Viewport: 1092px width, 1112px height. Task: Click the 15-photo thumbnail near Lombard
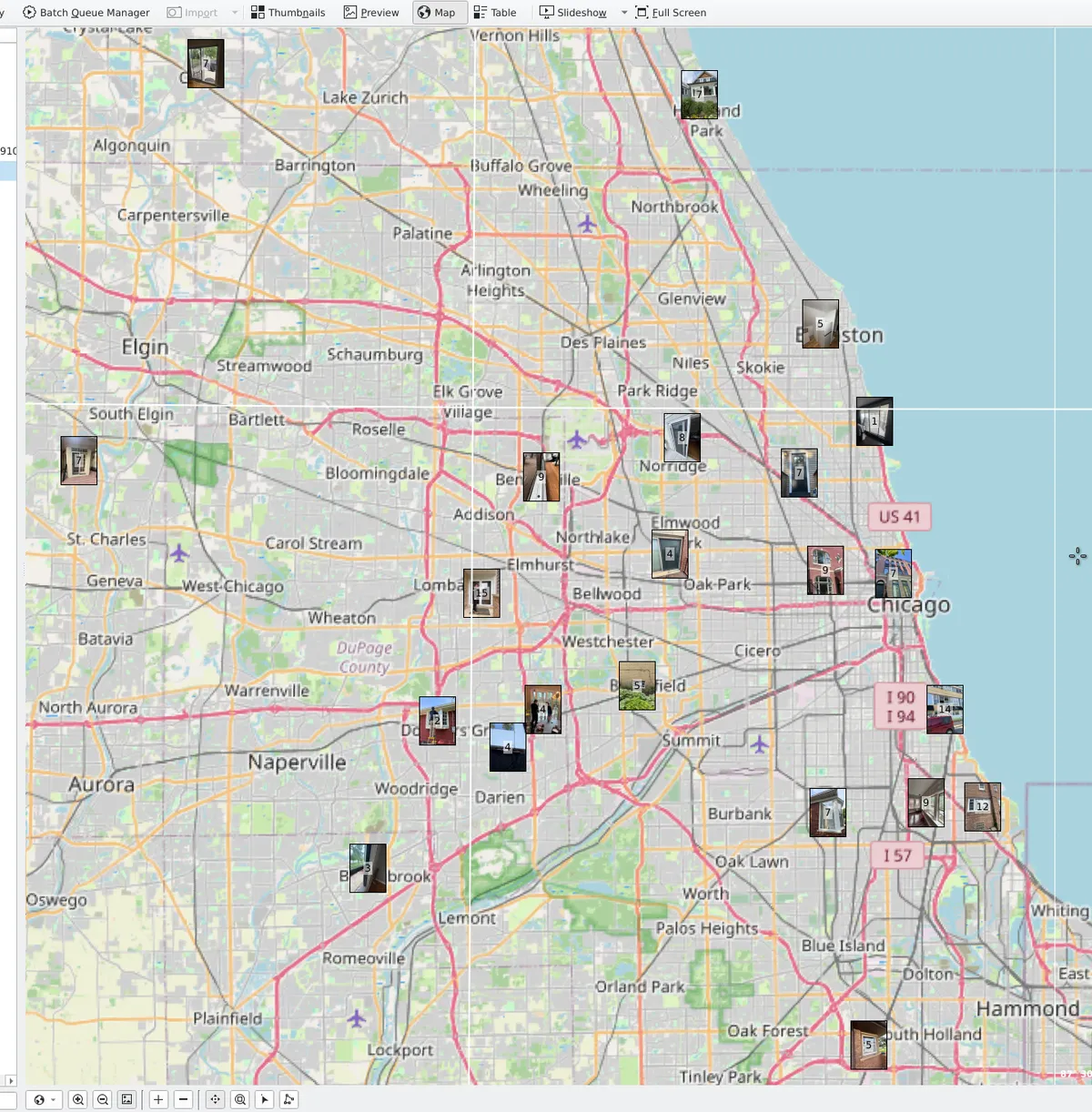[481, 593]
